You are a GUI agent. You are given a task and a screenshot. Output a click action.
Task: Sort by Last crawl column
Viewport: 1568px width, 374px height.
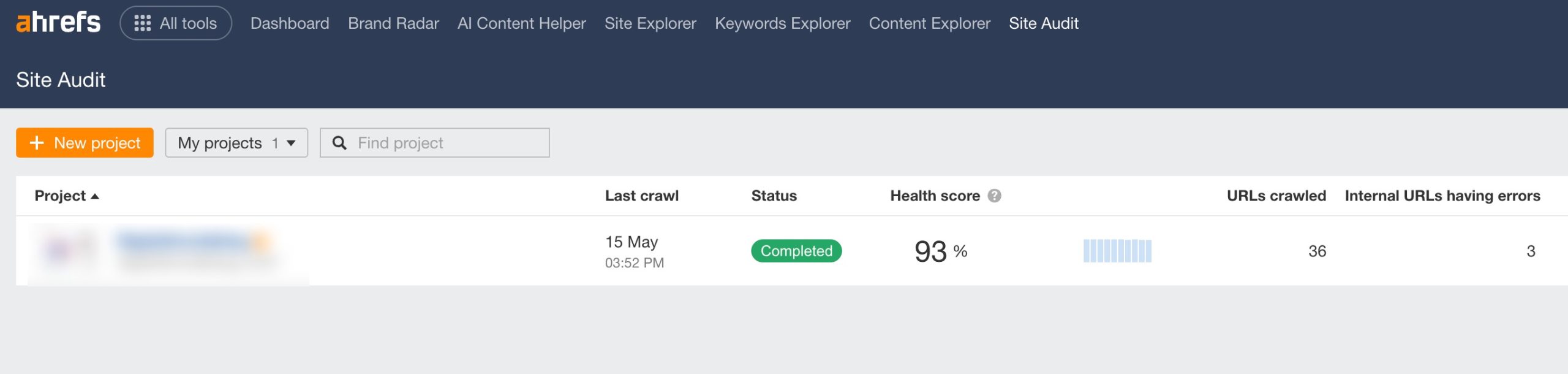click(x=641, y=196)
